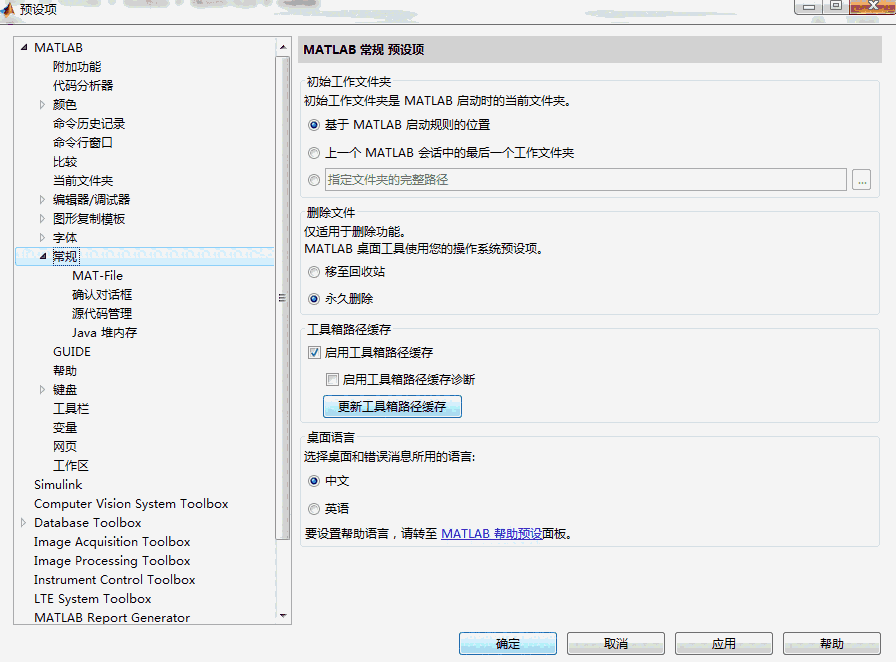Expand the Database Toolbox node
The image size is (896, 662).
(23, 523)
